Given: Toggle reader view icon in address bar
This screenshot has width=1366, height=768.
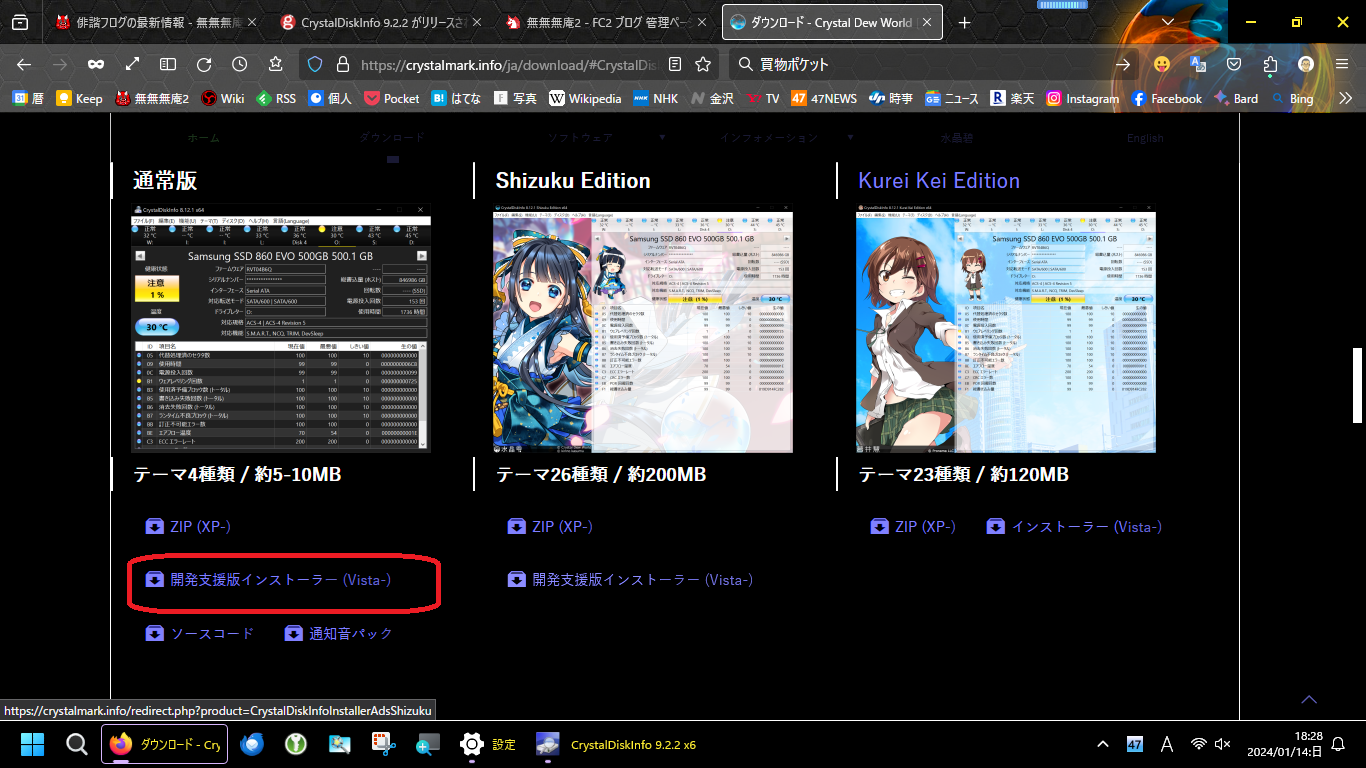Looking at the screenshot, I should [676, 64].
